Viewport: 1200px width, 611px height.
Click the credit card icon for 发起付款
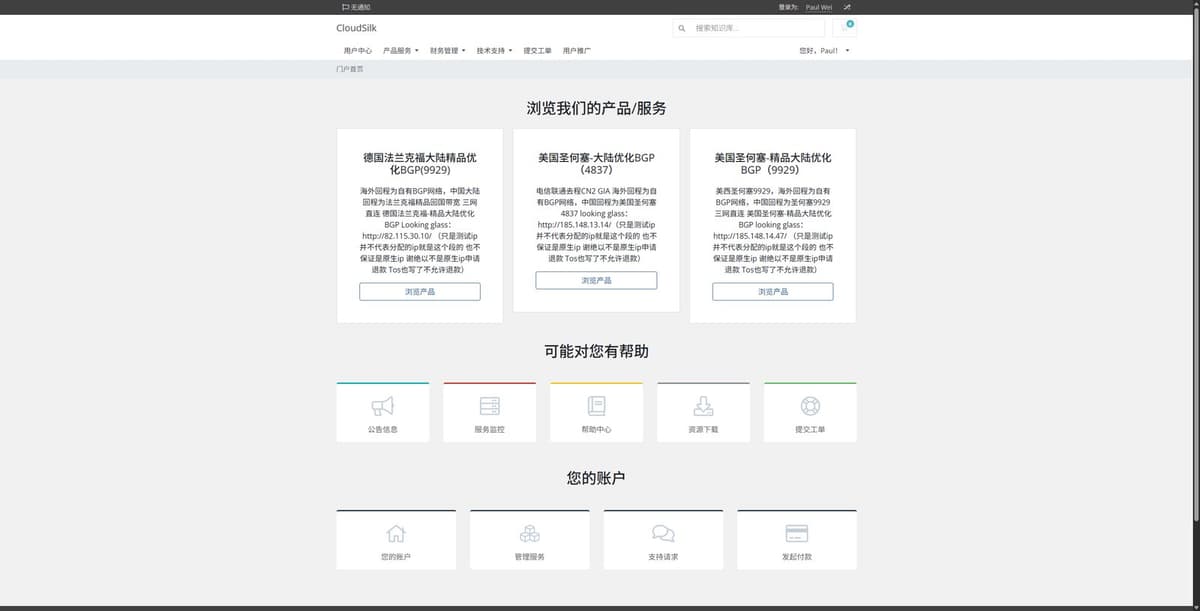(797, 534)
